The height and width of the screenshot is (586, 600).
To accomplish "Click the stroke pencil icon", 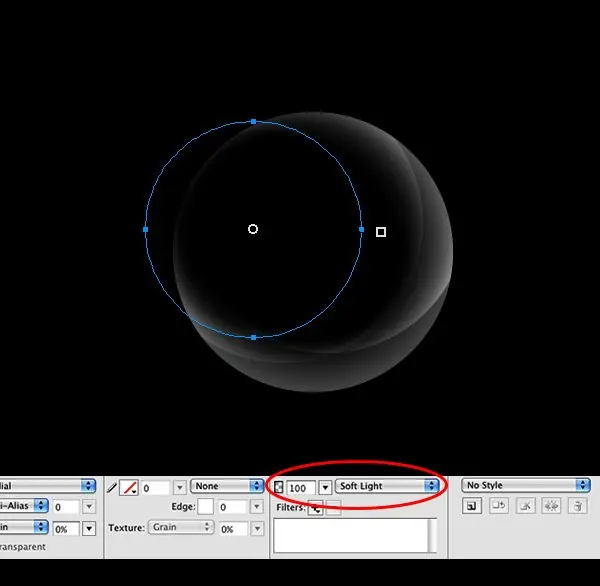I will [112, 487].
